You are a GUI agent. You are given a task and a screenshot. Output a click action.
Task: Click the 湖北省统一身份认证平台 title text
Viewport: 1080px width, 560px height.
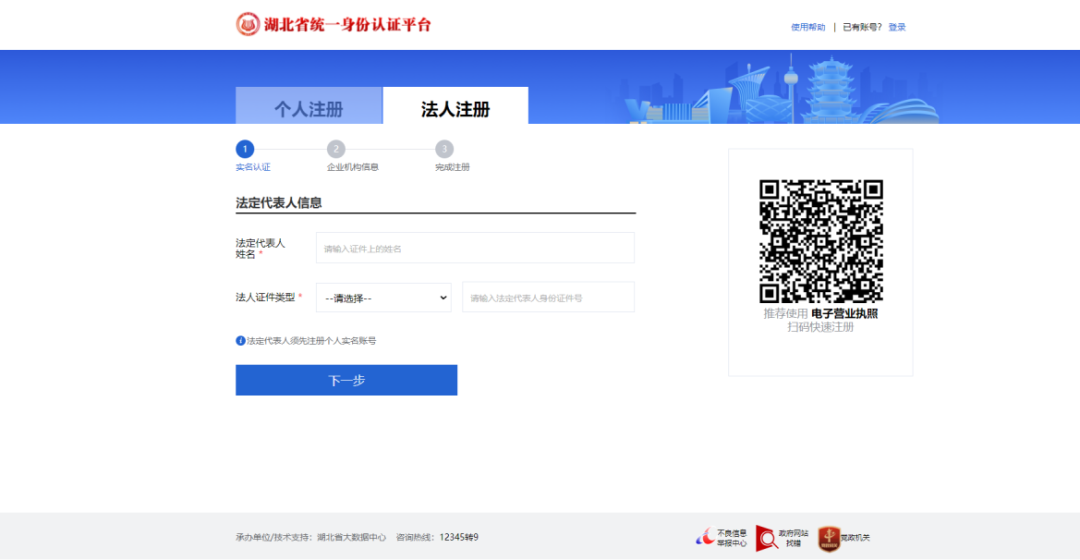(347, 24)
